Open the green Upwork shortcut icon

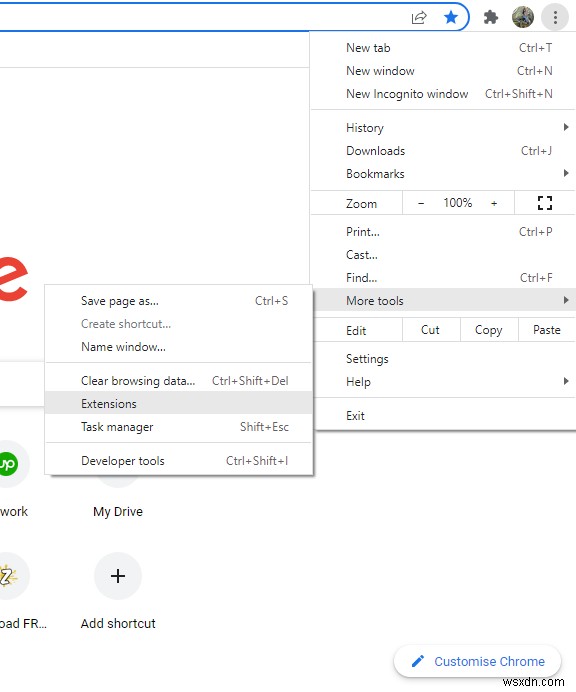9,463
